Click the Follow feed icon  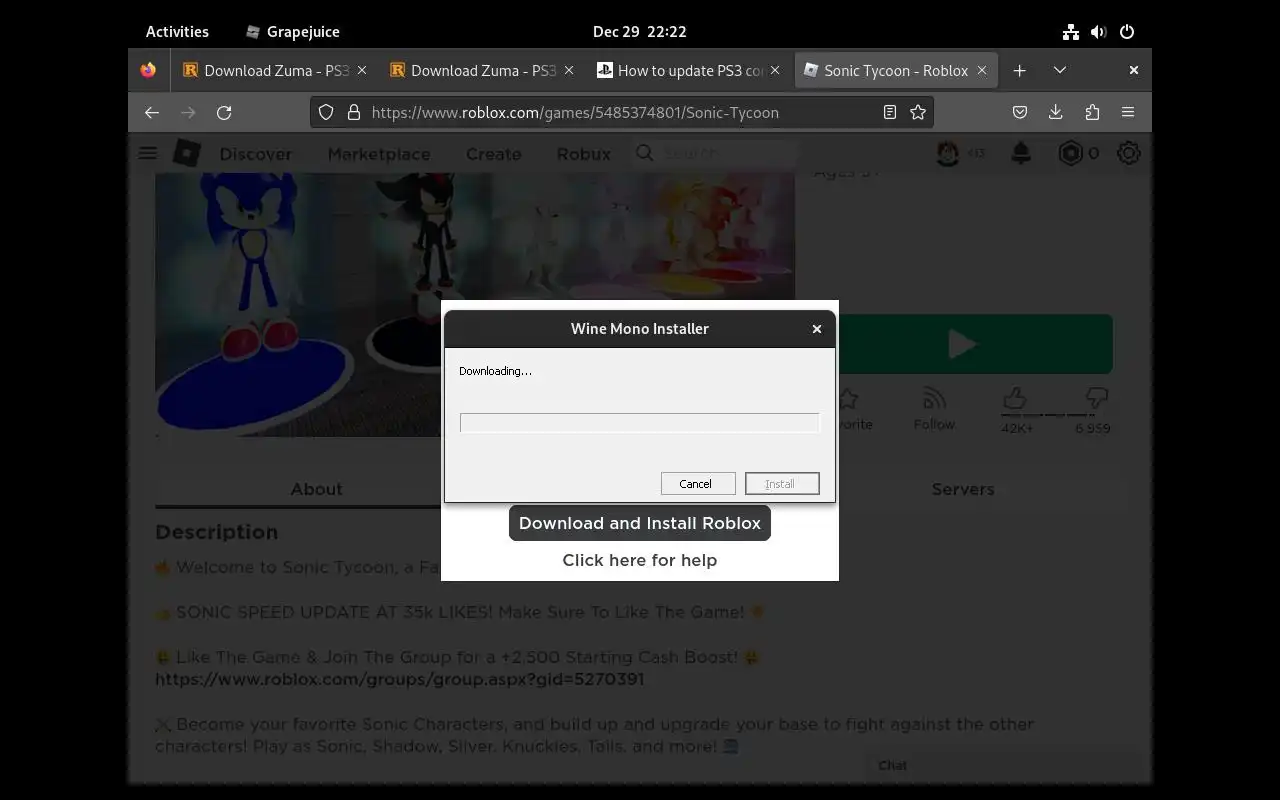click(x=934, y=399)
